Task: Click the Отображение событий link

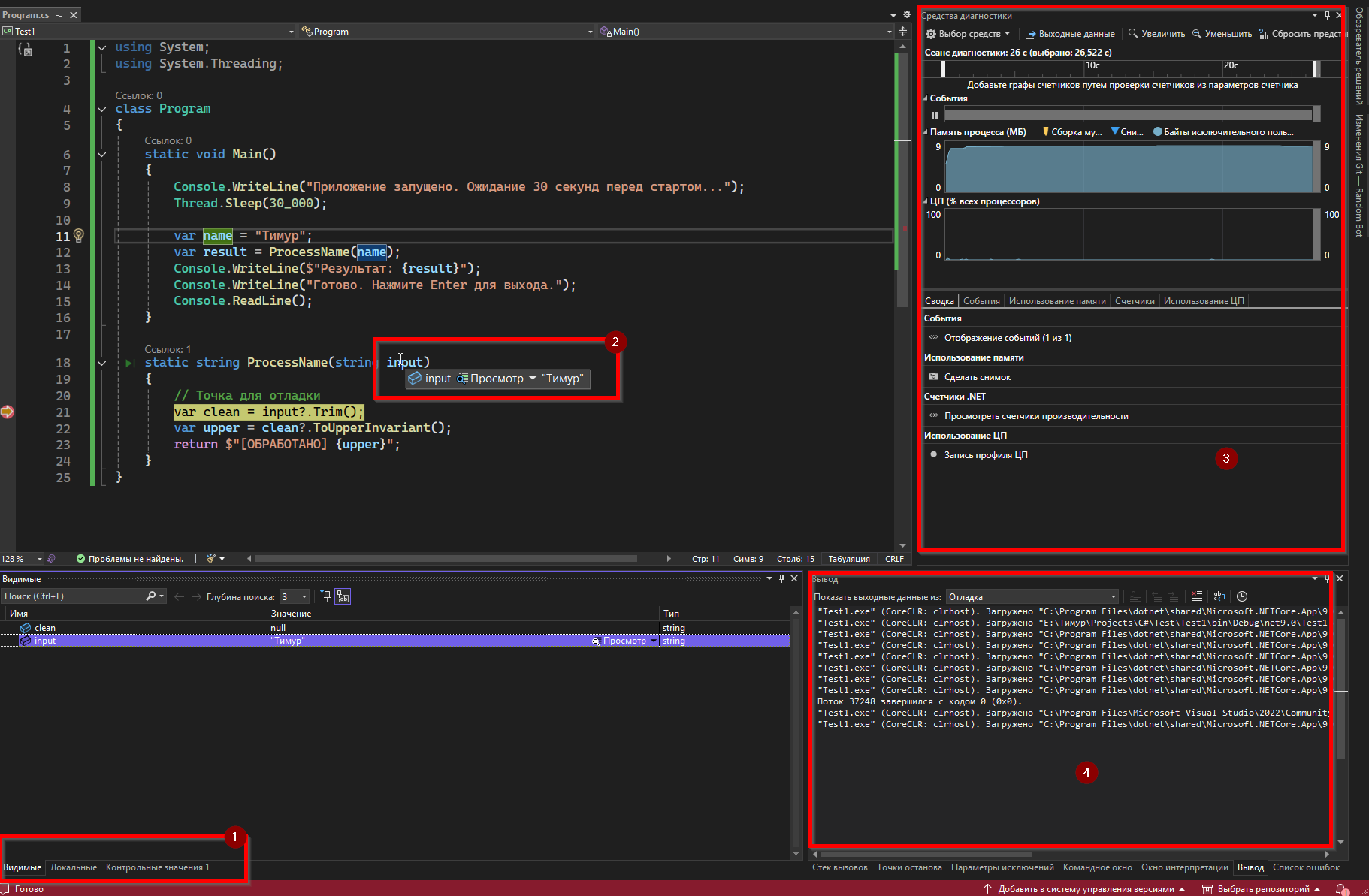Action: (1008, 338)
